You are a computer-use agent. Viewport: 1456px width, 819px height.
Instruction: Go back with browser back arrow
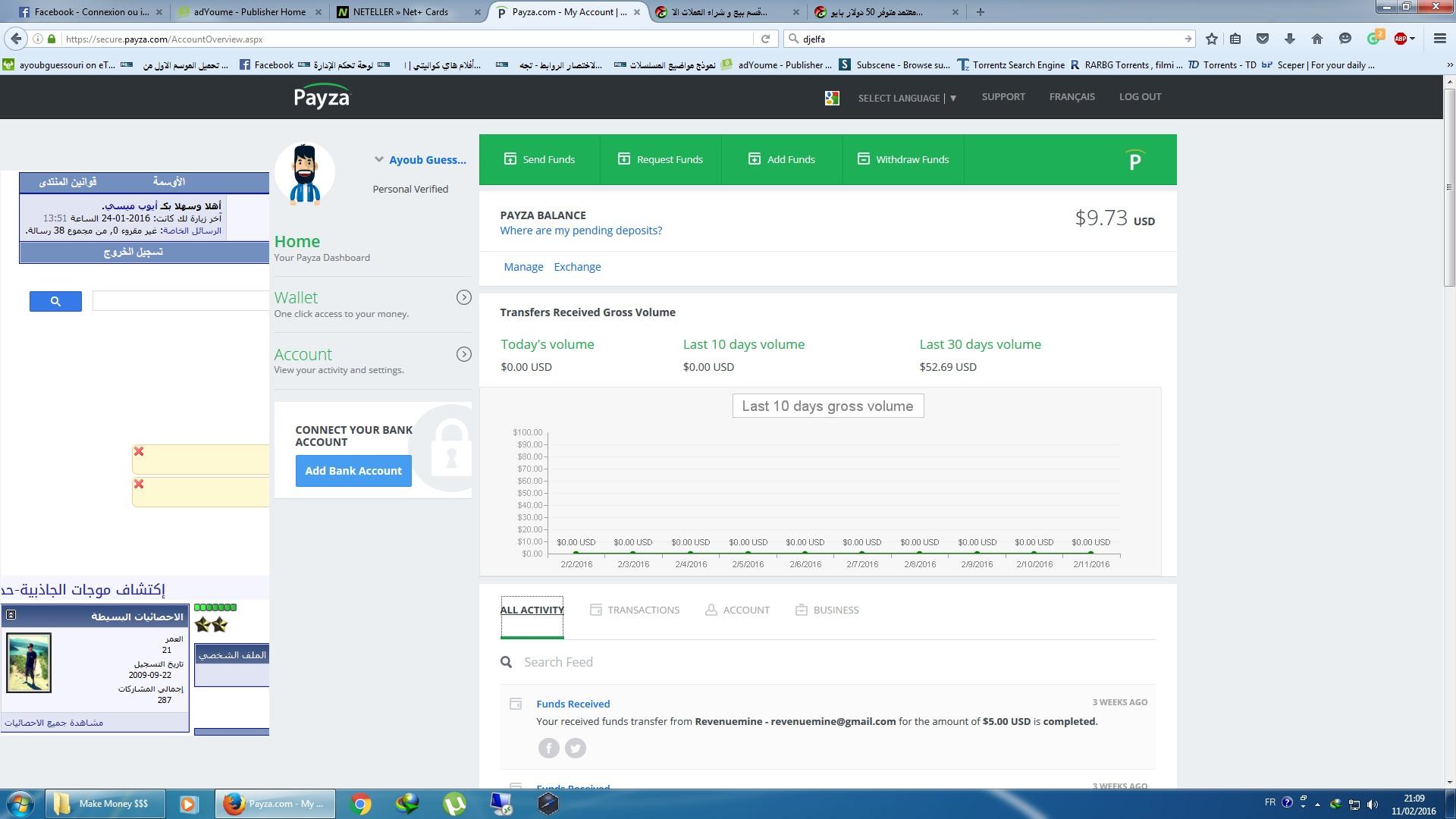[x=16, y=39]
